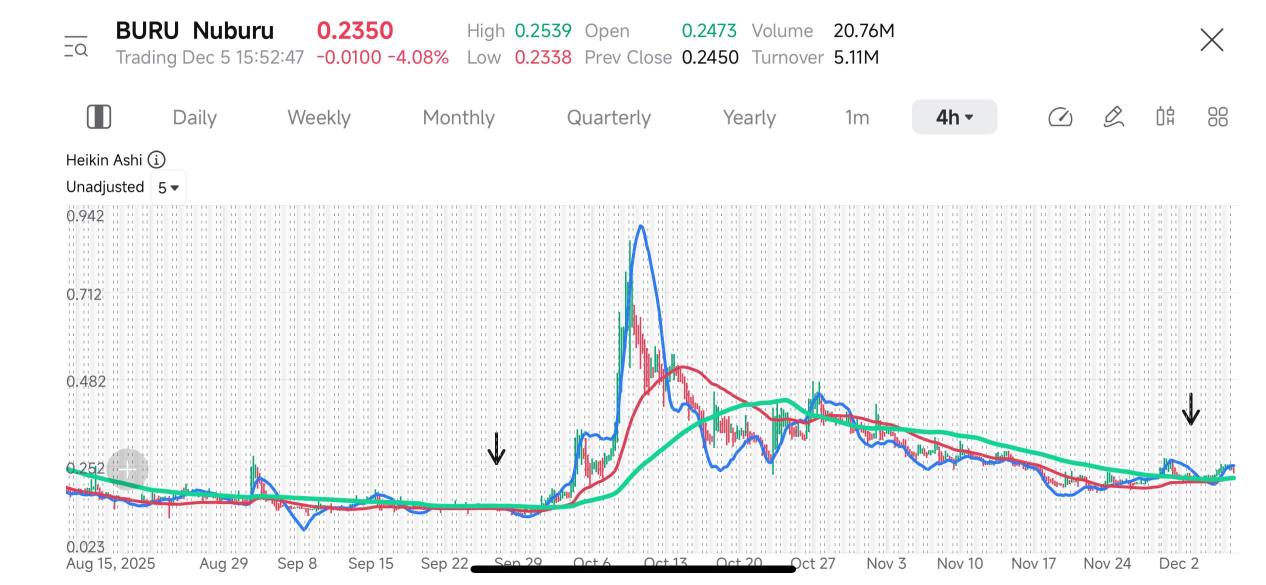Image resolution: width=1266 pixels, height=585 pixels.
Task: Click the BURU Nuburu ticker title
Action: coord(195,31)
